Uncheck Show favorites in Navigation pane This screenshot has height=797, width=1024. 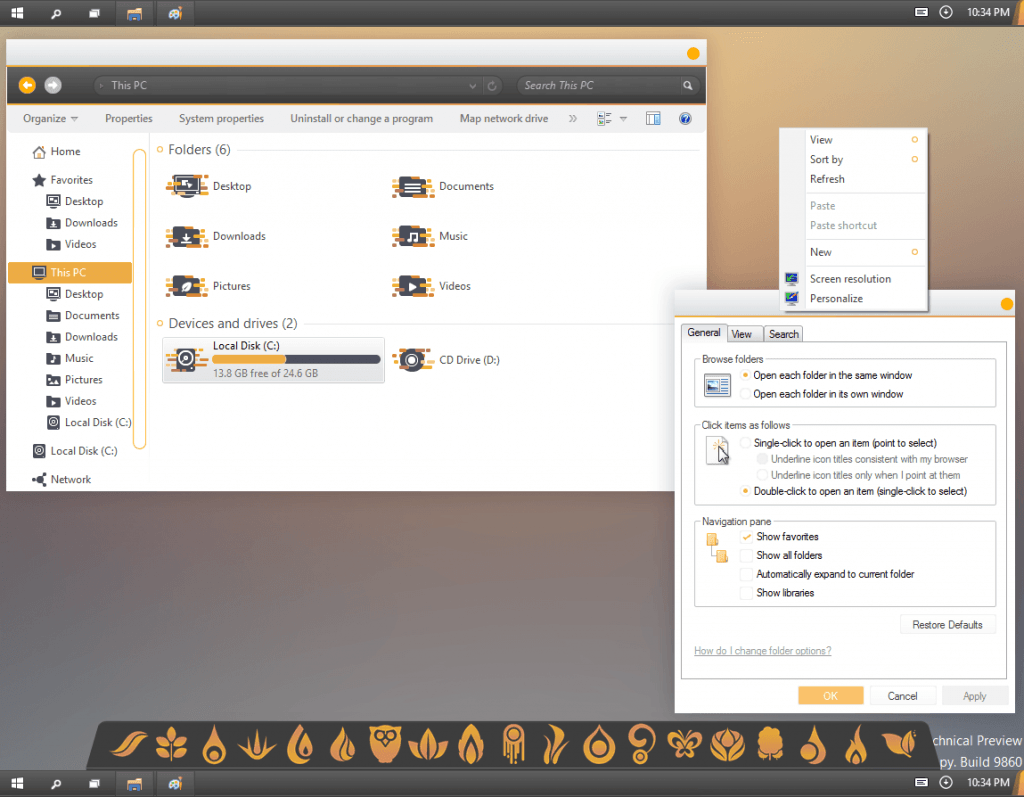point(746,536)
